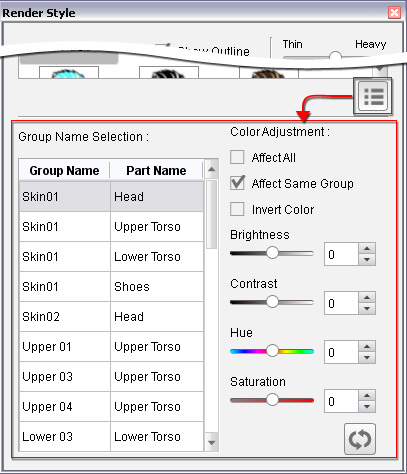
Task: Decrease Contrast with the down stepper arrow
Action: pyautogui.click(x=367, y=309)
